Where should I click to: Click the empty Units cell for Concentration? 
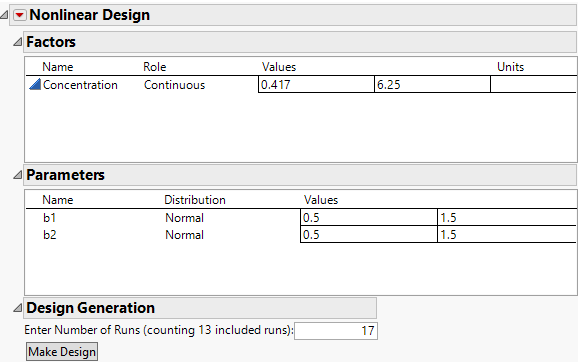pyautogui.click(x=534, y=85)
